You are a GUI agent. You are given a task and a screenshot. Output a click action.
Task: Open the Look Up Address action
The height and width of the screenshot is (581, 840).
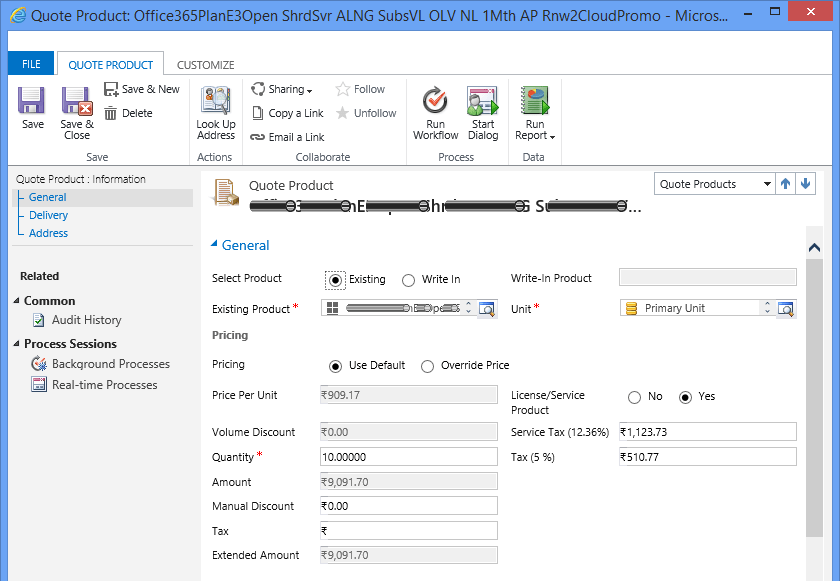pyautogui.click(x=216, y=113)
